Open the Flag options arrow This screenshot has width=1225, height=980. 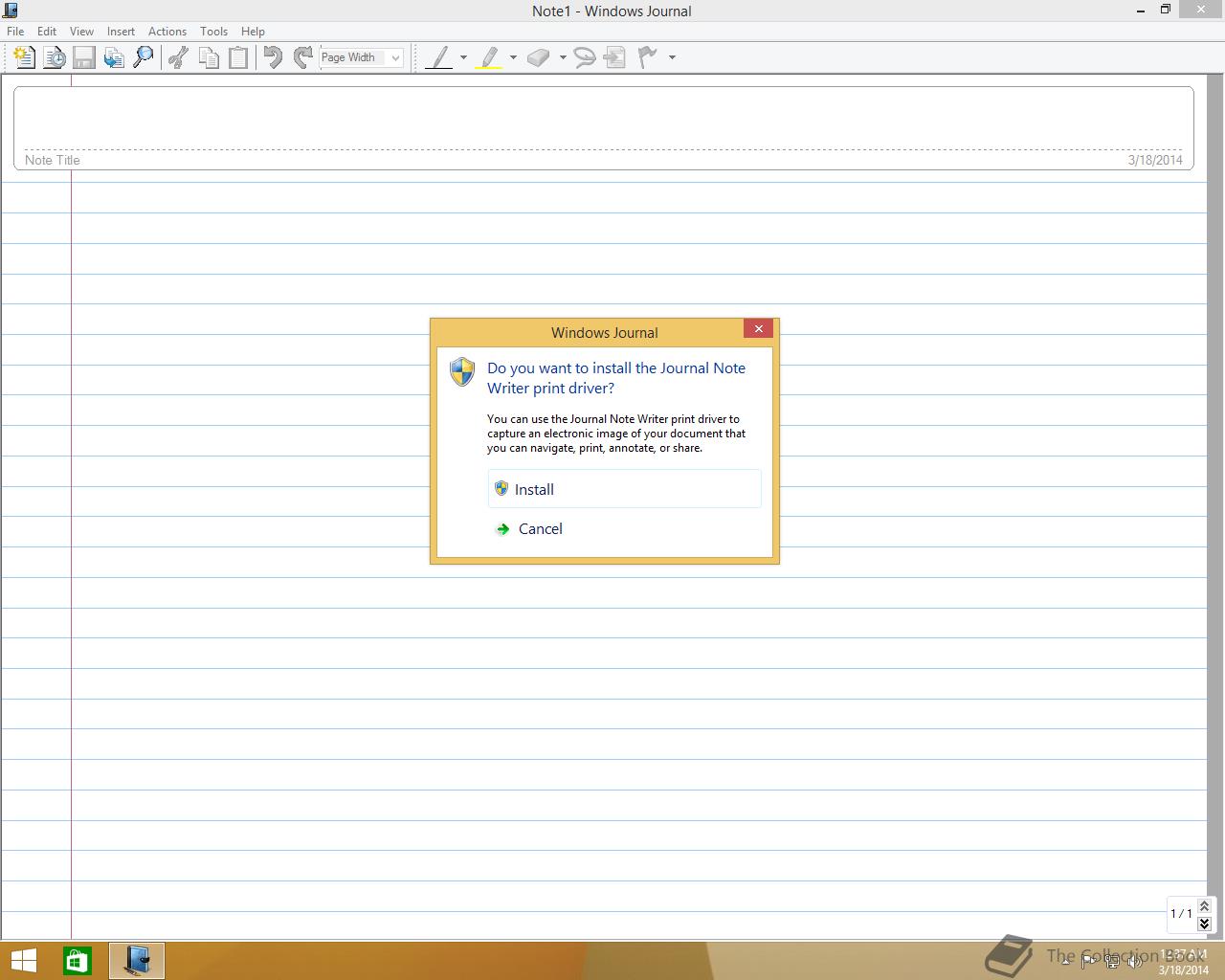pyautogui.click(x=672, y=57)
